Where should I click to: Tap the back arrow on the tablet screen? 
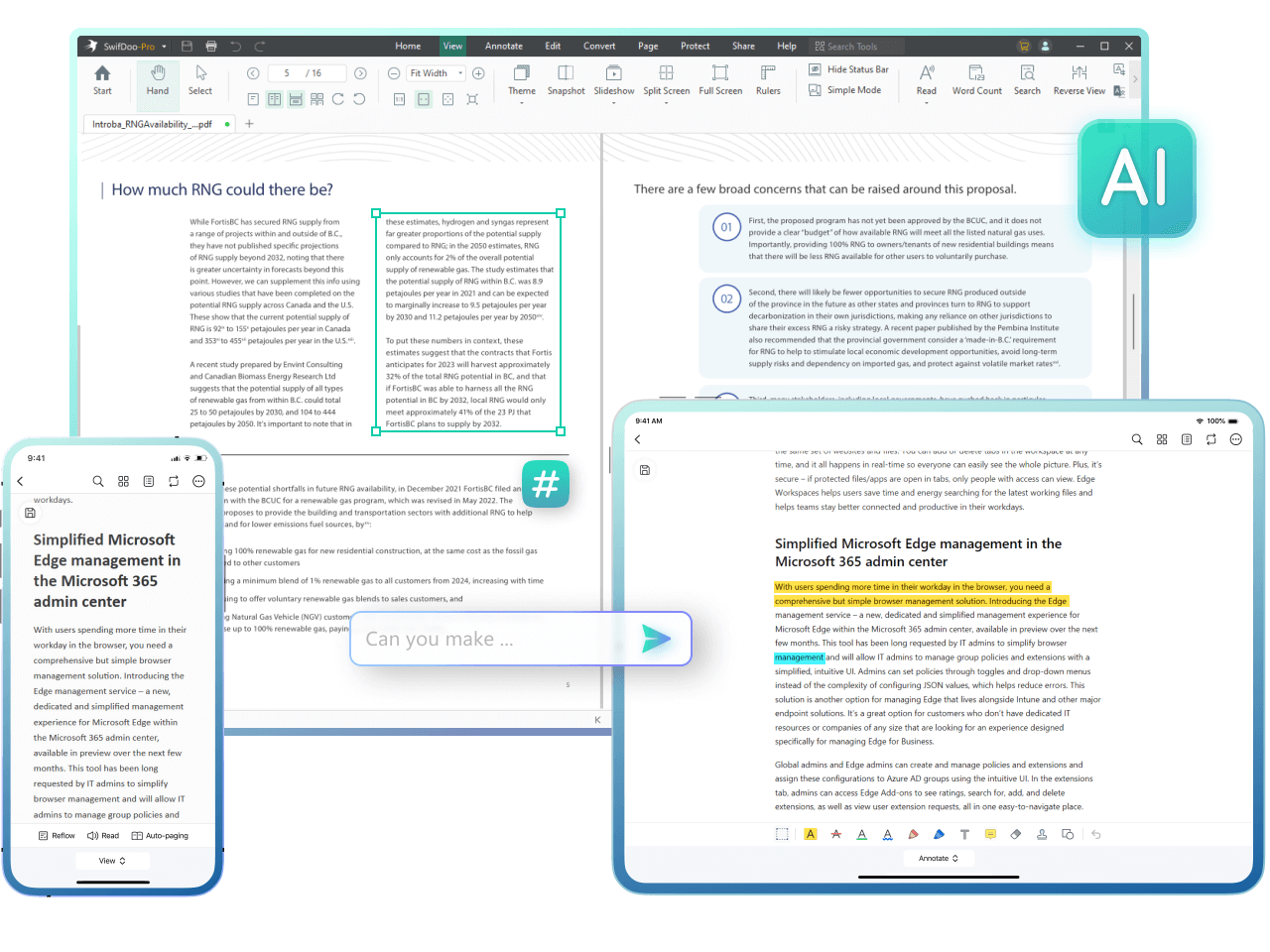638,439
